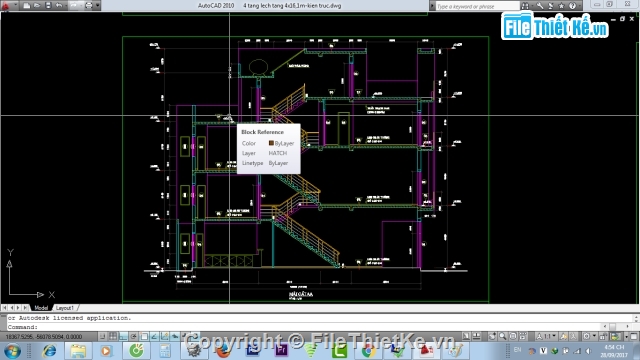Toggle Quick Properties in status bar

coord(195,337)
